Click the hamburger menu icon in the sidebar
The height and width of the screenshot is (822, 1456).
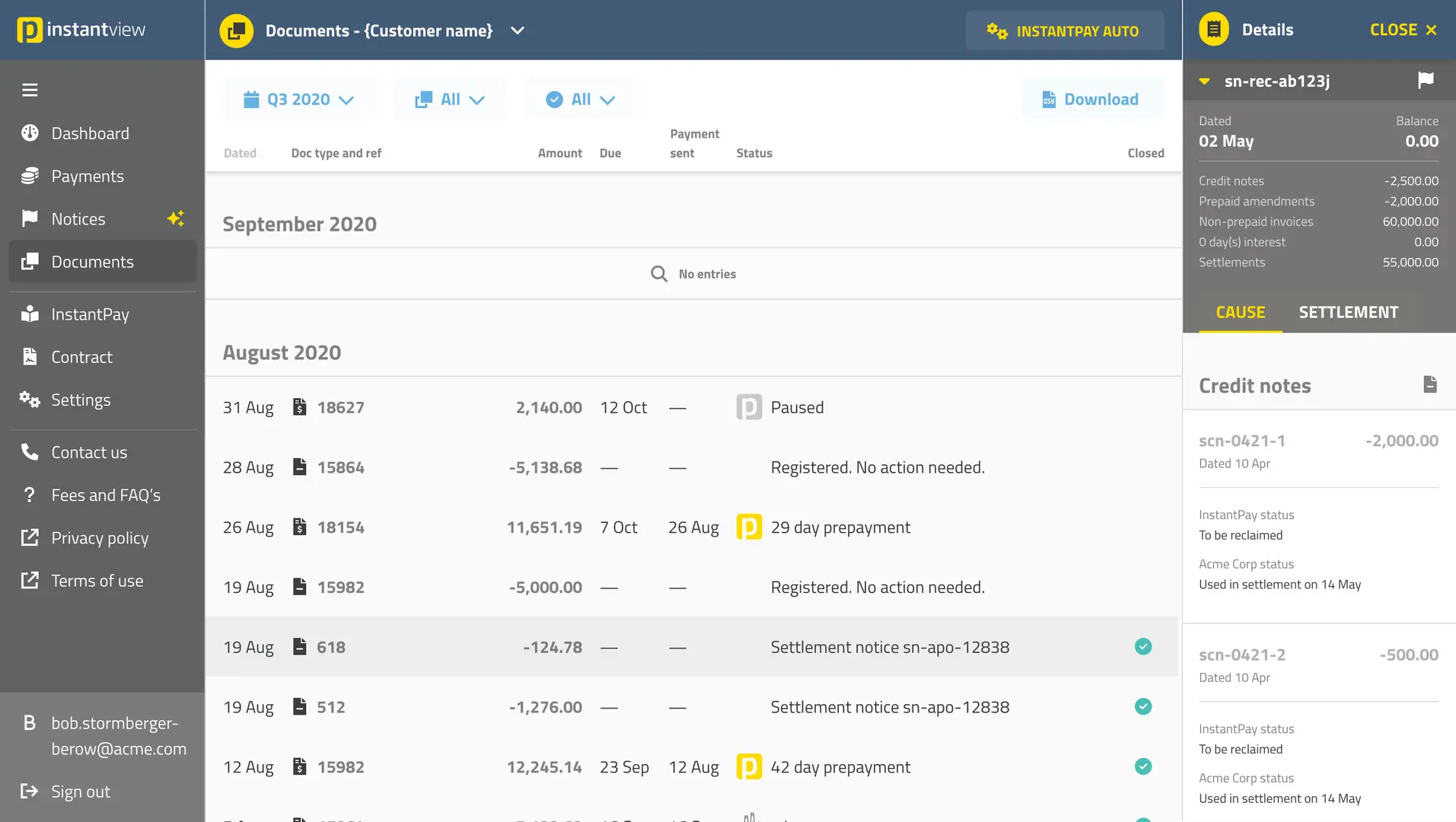30,90
